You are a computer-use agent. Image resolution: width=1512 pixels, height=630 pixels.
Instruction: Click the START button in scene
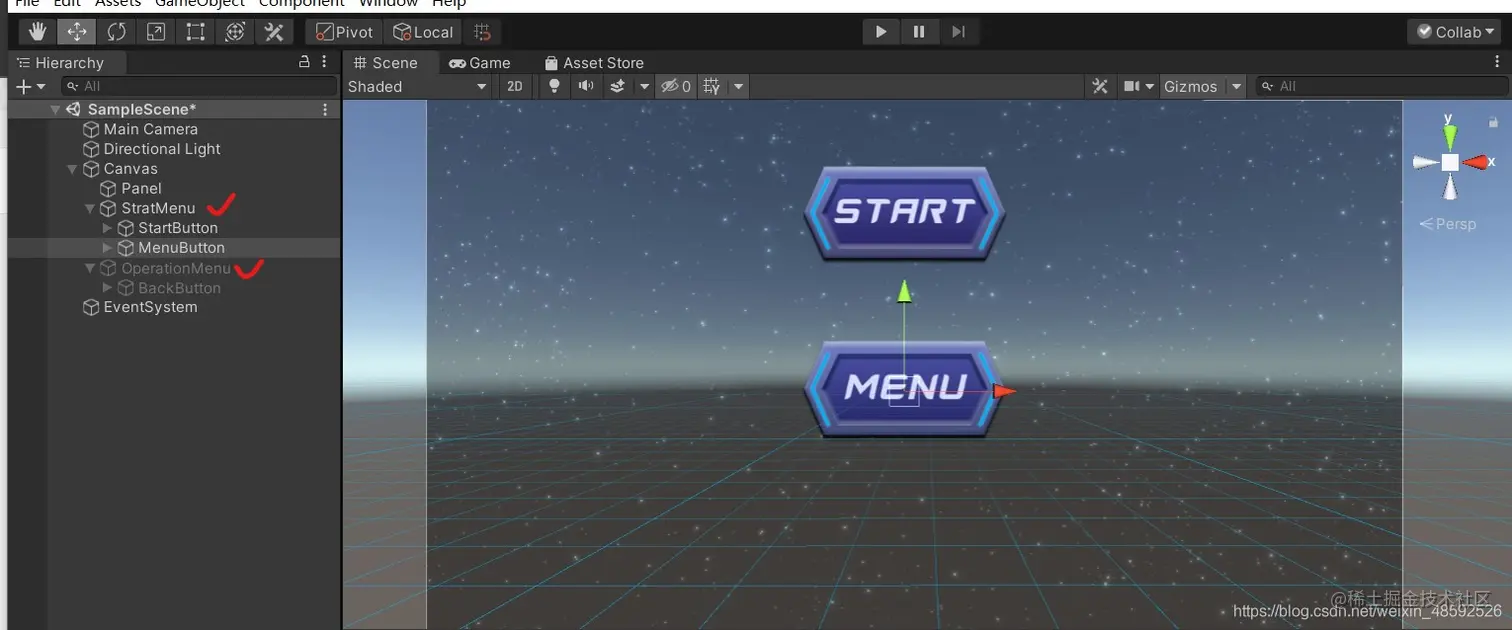click(904, 213)
